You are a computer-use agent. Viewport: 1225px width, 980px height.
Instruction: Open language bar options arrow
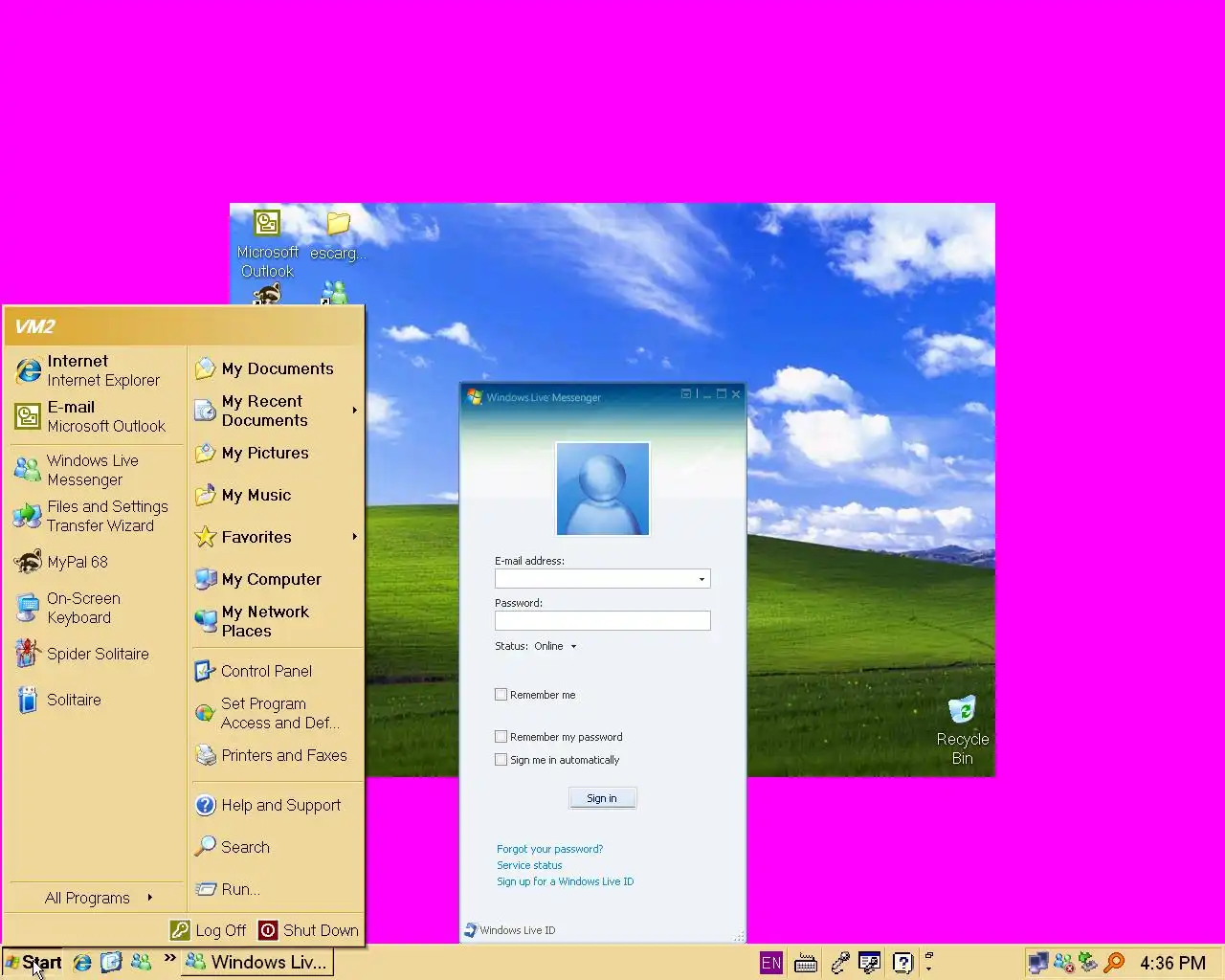pyautogui.click(x=928, y=969)
